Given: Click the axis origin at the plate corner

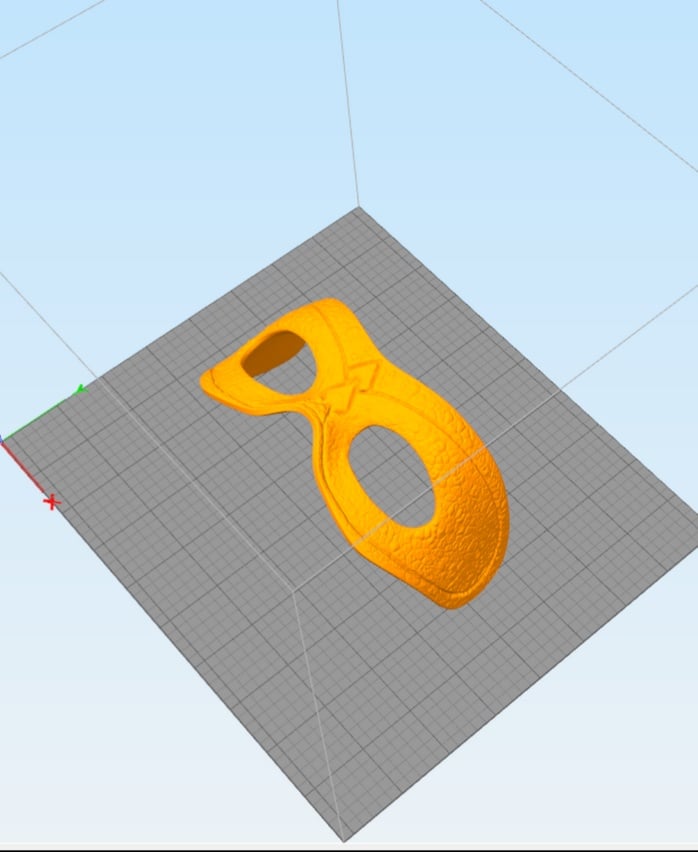Looking at the screenshot, I should [2, 441].
